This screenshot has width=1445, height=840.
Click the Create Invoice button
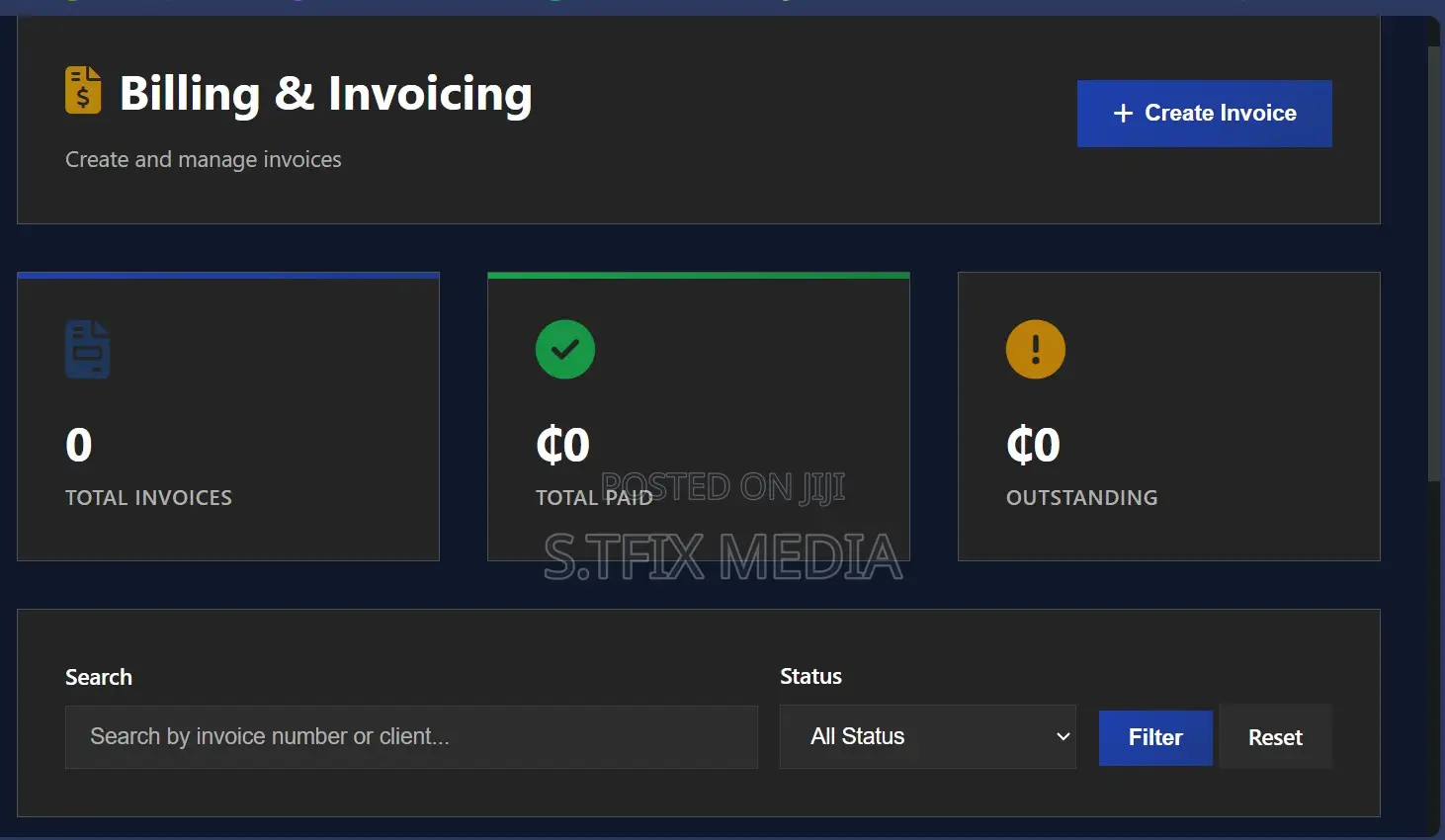(x=1205, y=114)
